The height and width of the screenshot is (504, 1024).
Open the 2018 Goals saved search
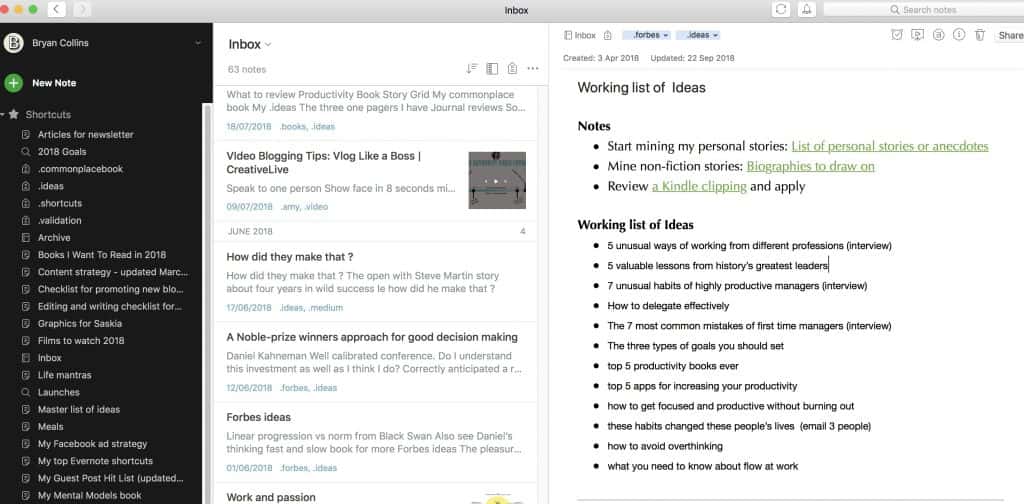(61, 151)
